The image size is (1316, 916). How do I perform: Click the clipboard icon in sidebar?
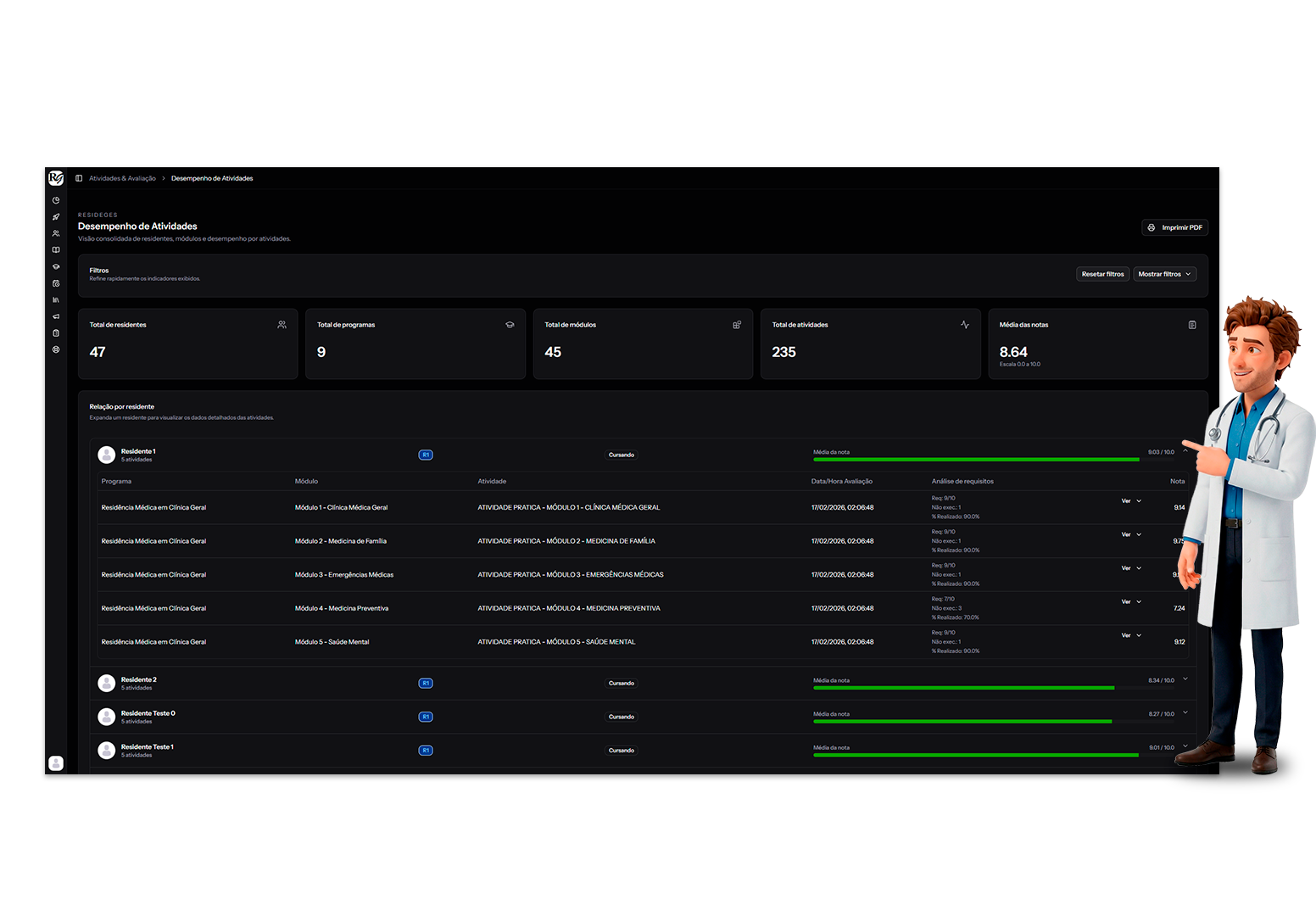pyautogui.click(x=56, y=333)
